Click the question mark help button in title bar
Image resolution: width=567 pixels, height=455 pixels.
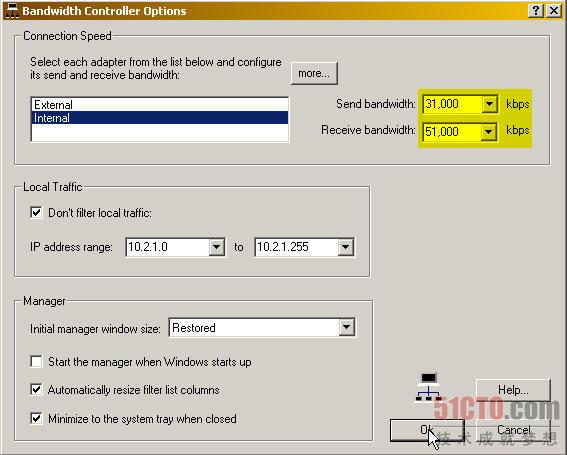(536, 10)
